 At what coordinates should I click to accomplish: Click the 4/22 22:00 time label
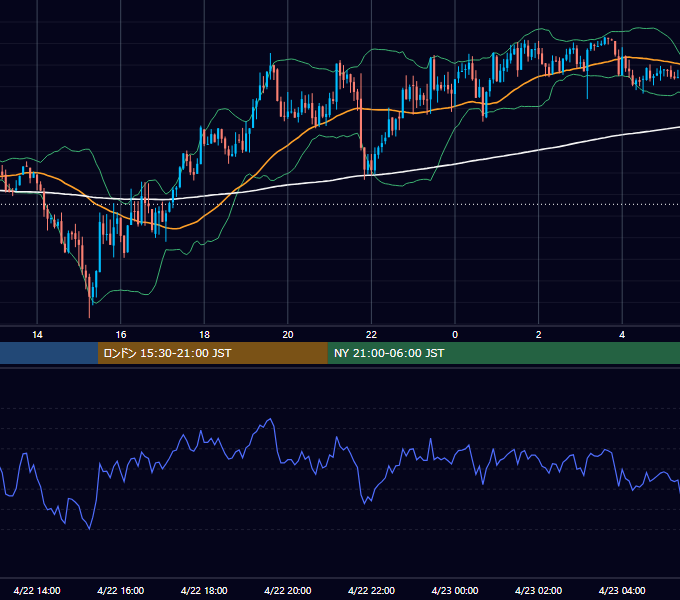click(x=371, y=590)
